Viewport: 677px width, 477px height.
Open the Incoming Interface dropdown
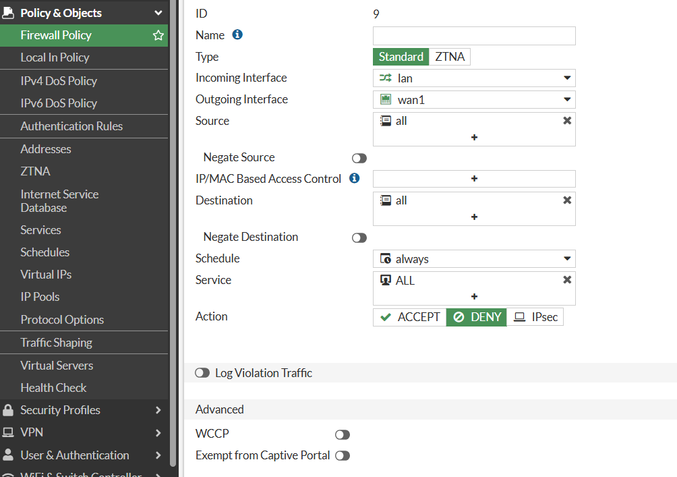pos(474,78)
